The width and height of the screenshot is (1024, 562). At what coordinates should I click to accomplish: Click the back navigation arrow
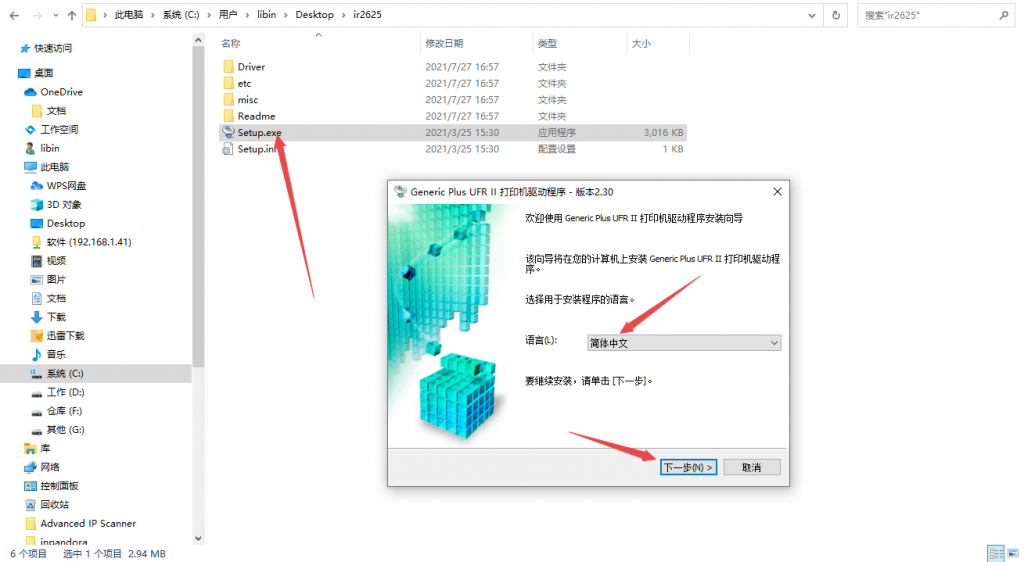[14, 15]
